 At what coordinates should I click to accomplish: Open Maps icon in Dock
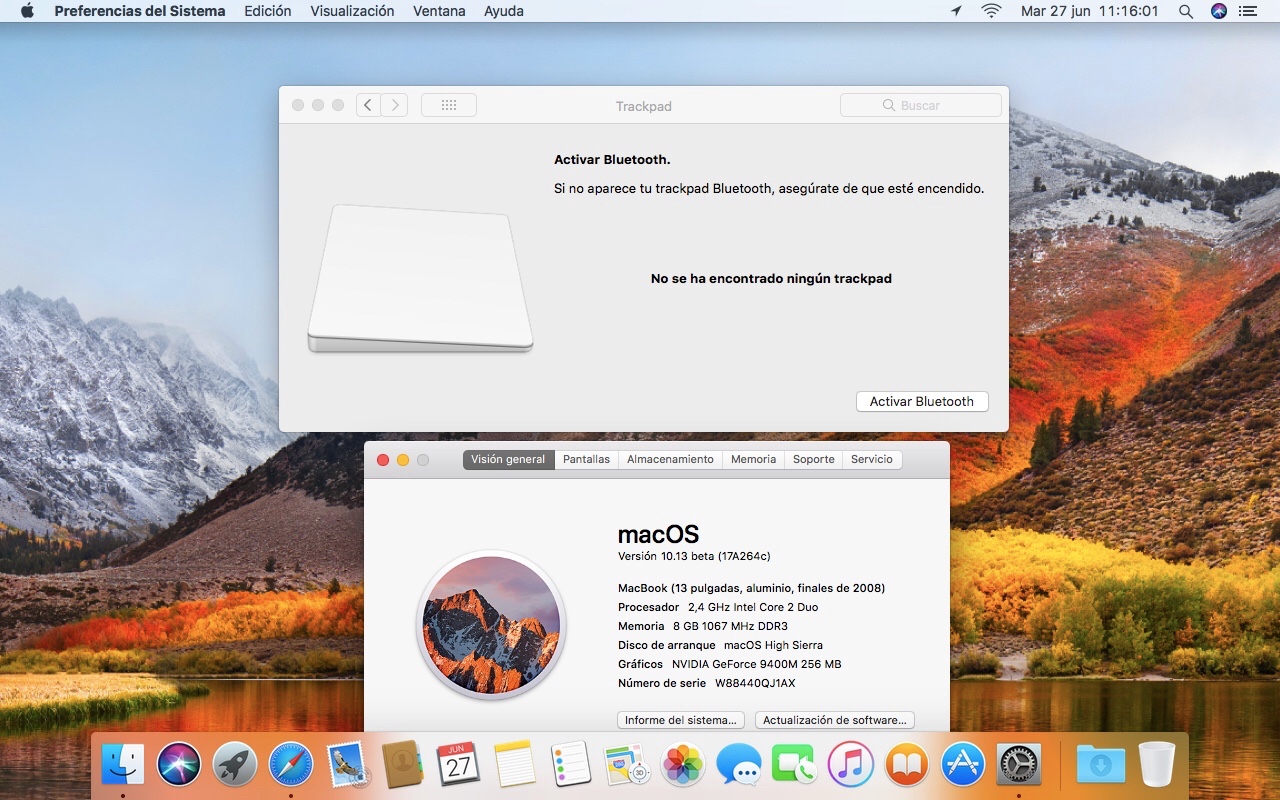pyautogui.click(x=627, y=765)
